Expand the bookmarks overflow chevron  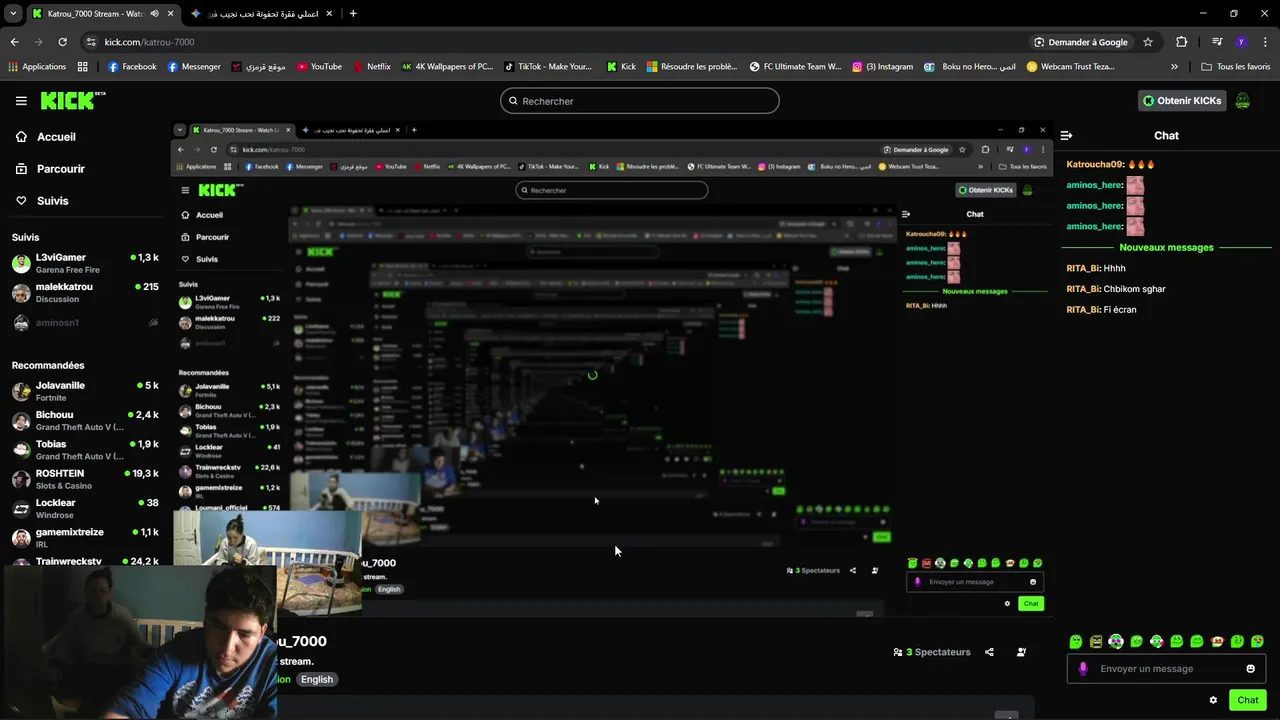pos(1174,67)
